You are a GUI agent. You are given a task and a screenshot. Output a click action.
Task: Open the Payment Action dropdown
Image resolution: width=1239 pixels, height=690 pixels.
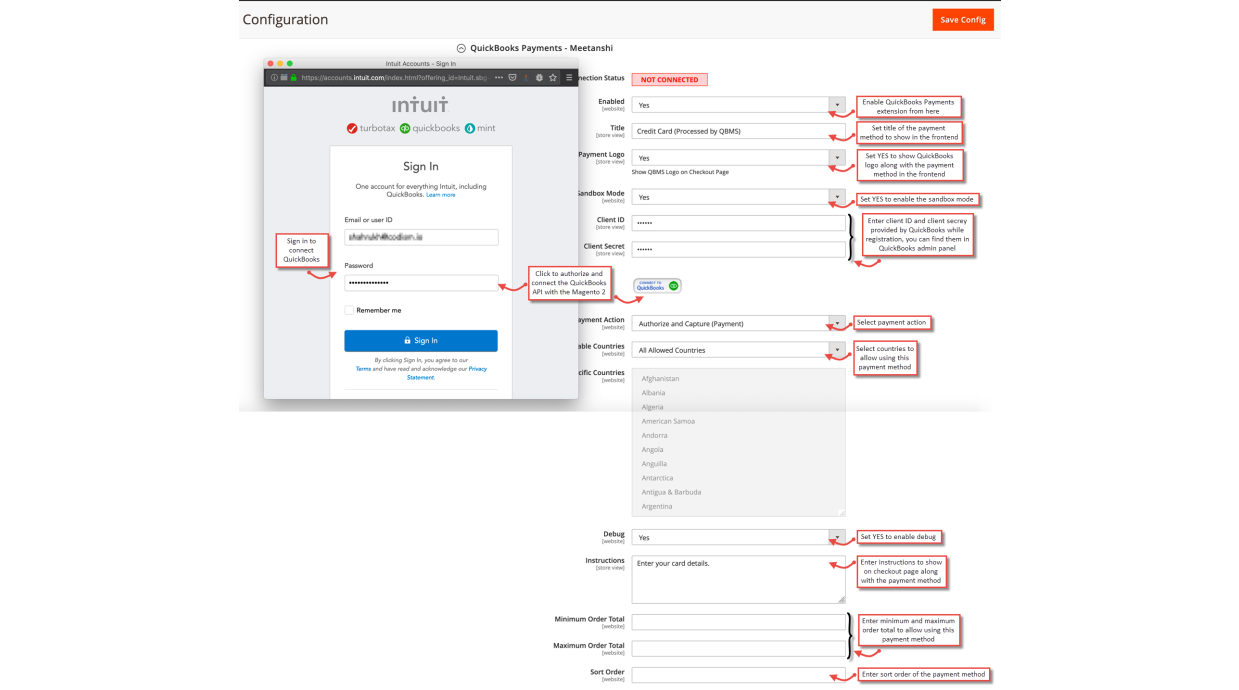[739, 324]
